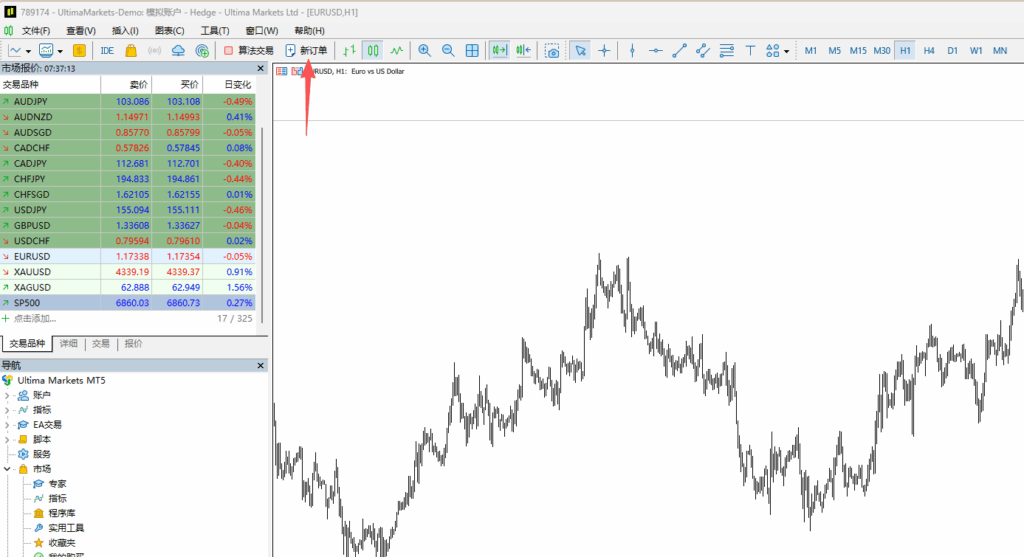Screen dimensions: 1024x557
Task: Toggle 算法交易 algorithmic trading
Action: [x=248, y=50]
